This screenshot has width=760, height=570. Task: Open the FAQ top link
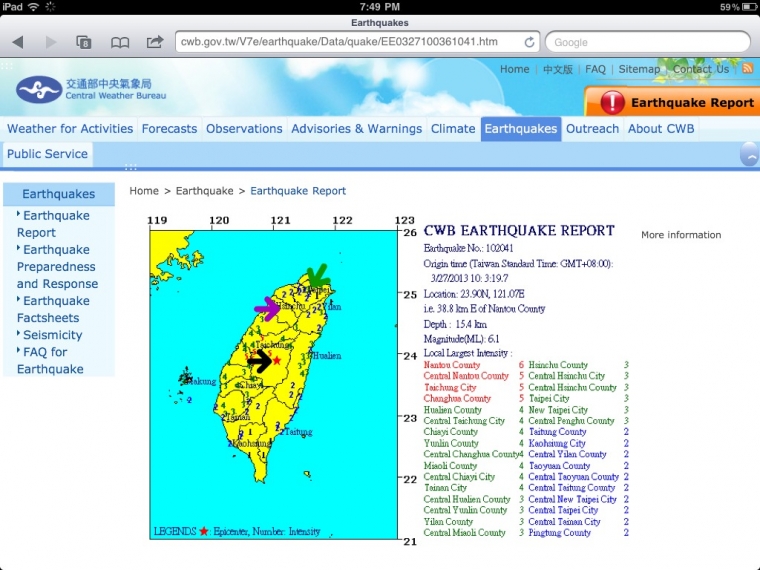(x=595, y=69)
